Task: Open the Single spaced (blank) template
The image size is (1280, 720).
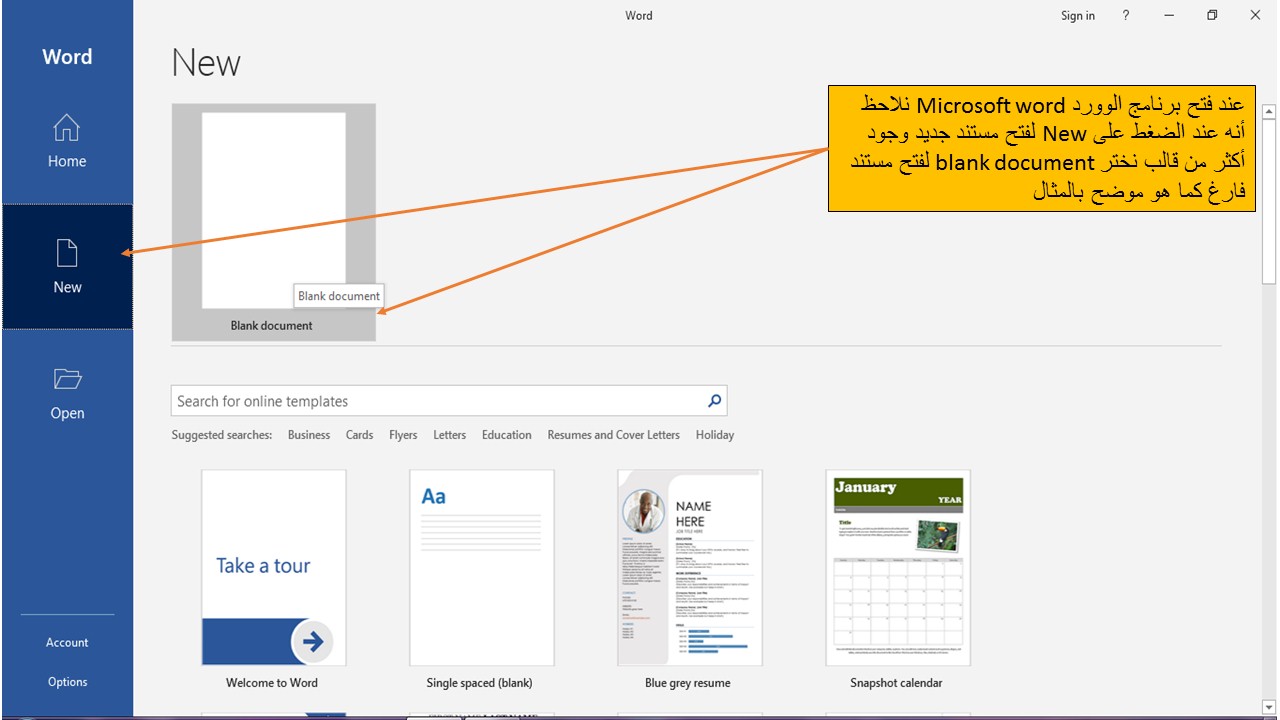Action: coord(481,567)
